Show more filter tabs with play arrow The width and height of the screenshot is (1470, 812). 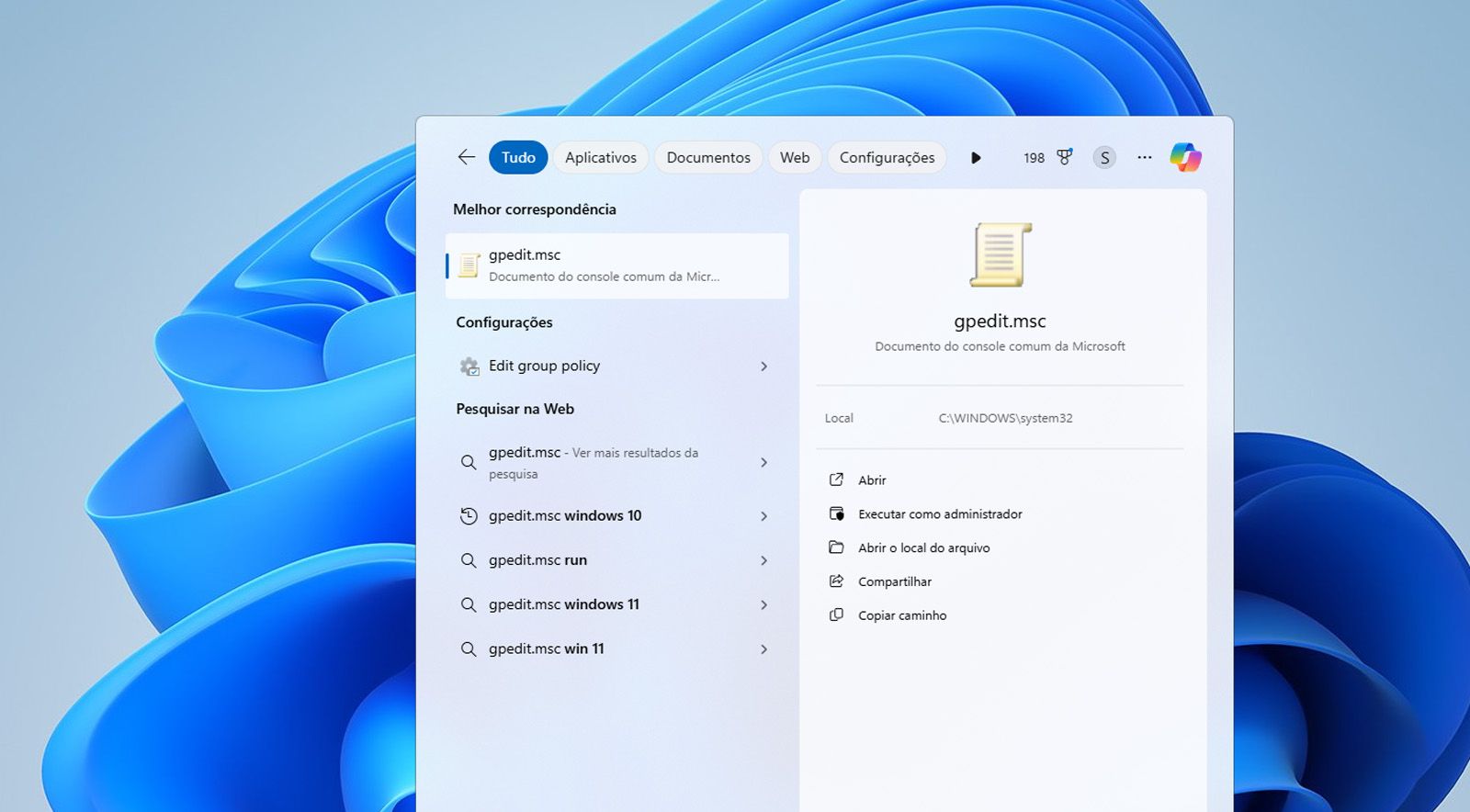(x=976, y=157)
